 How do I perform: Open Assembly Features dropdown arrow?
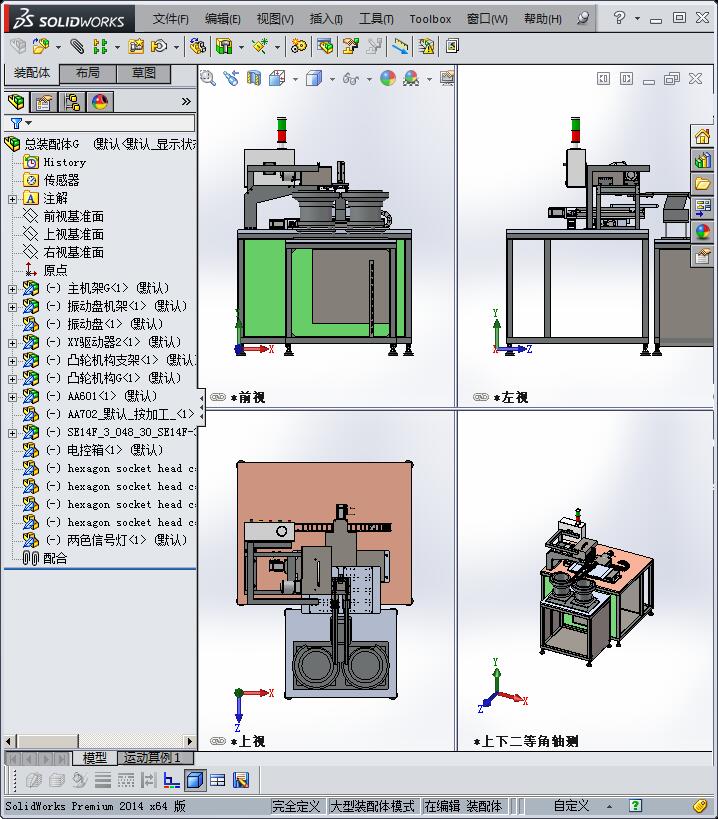[241, 48]
